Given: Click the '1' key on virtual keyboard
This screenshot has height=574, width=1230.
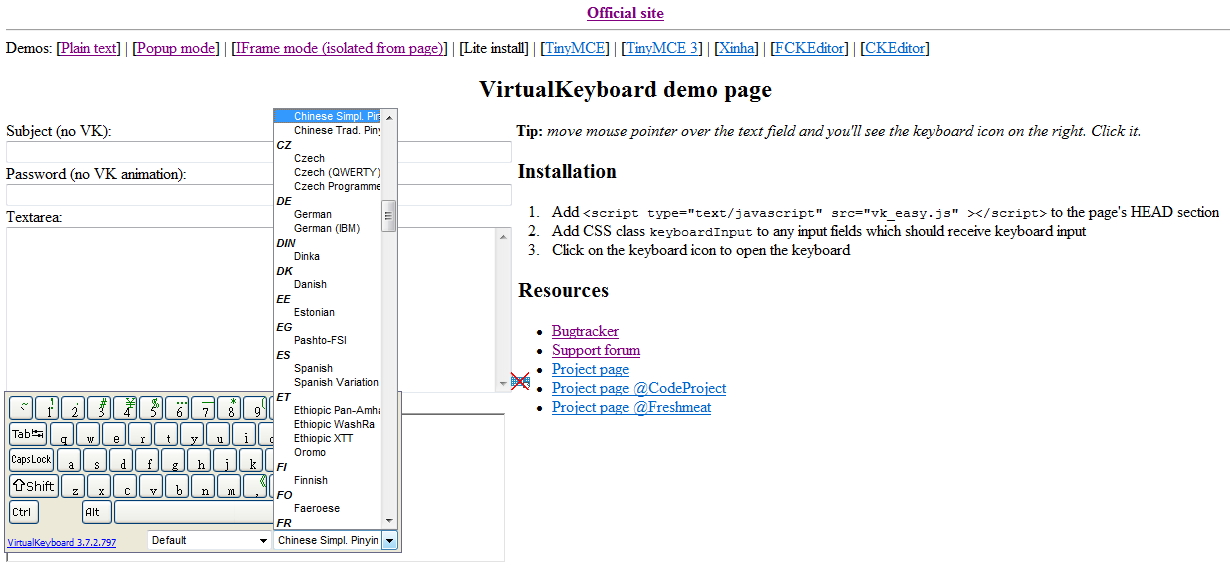Looking at the screenshot, I should tap(47, 408).
